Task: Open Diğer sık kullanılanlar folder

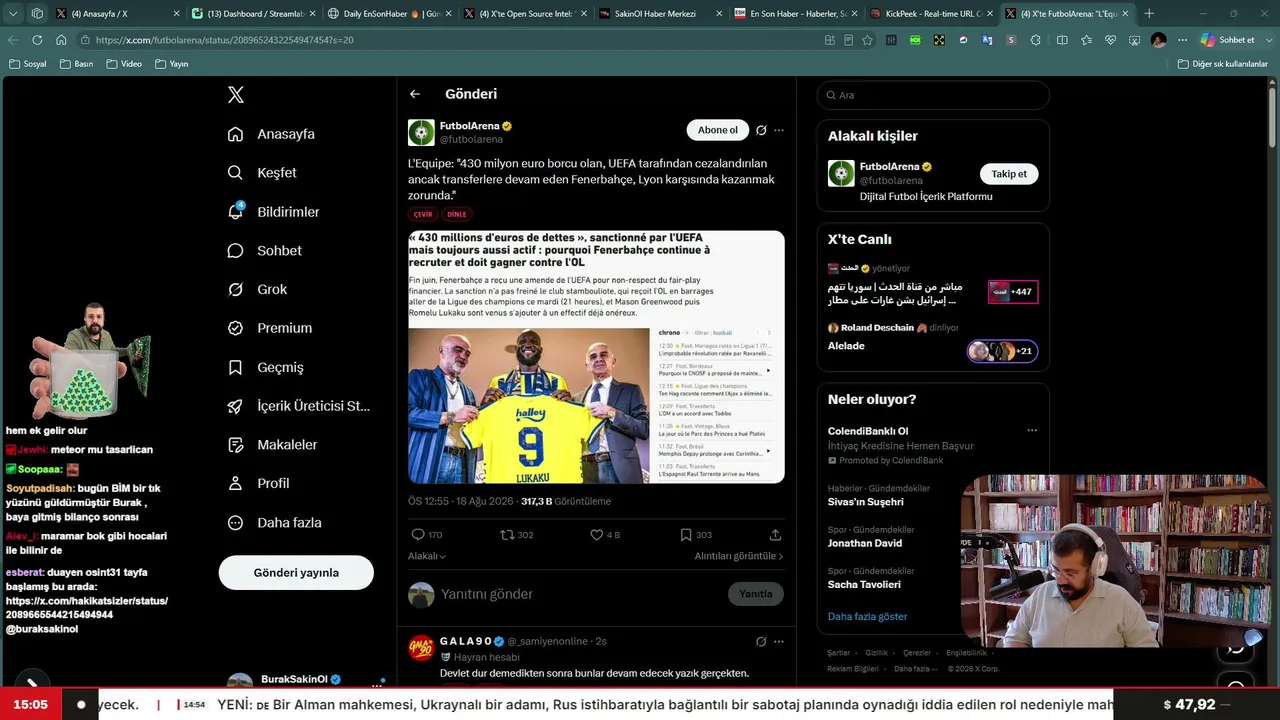Action: coord(1222,64)
